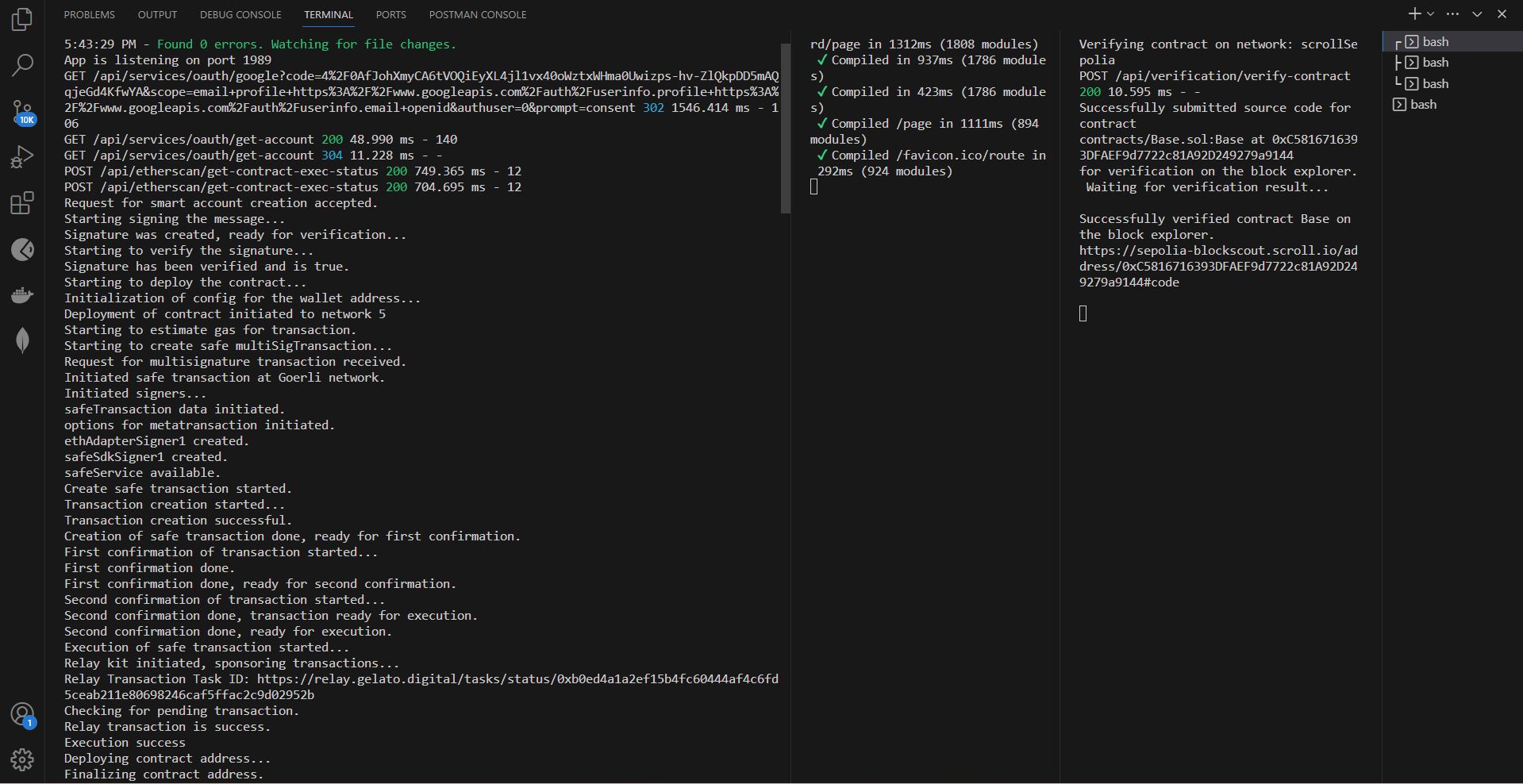The height and width of the screenshot is (784, 1523).
Task: Focus the middle terminal cursor prompt
Action: click(813, 187)
